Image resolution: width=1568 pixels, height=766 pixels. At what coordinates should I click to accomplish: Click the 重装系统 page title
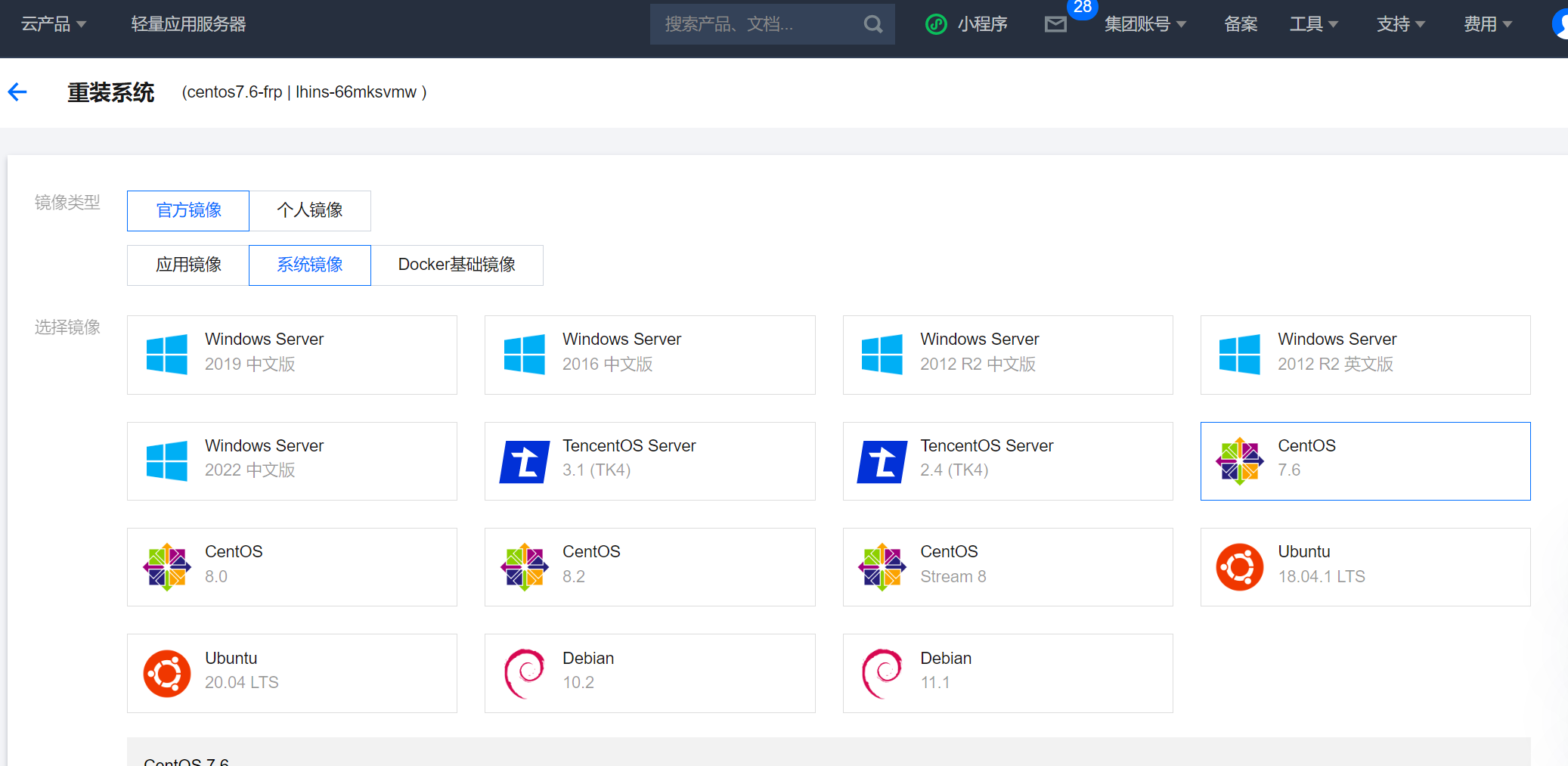[110, 92]
